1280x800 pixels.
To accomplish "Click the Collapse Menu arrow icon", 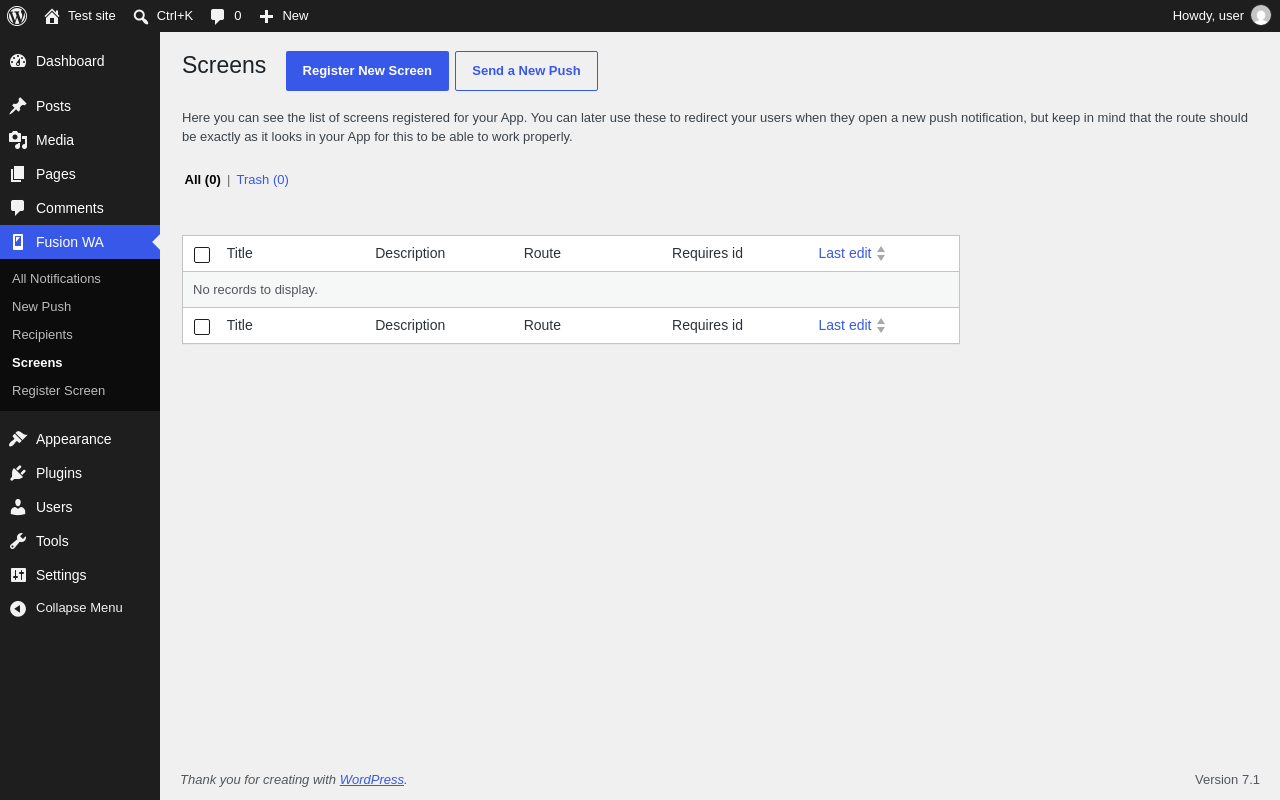I will click(18, 608).
